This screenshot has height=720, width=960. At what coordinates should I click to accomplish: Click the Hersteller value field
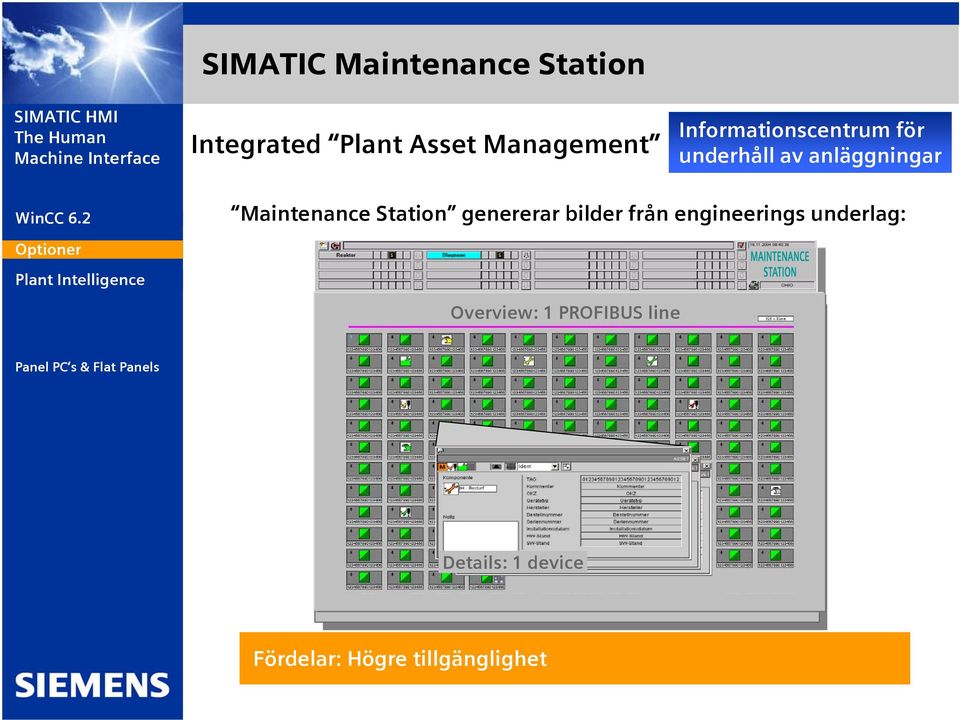(631, 508)
